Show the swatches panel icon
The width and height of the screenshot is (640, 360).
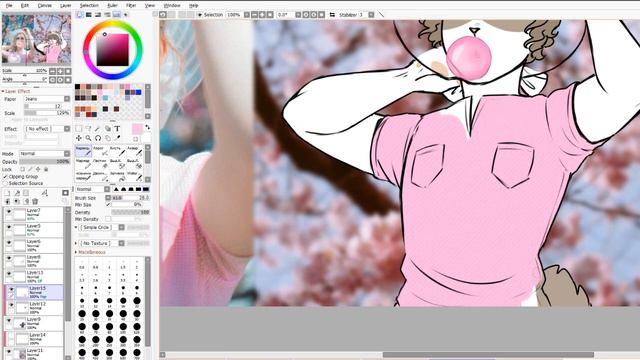117,15
